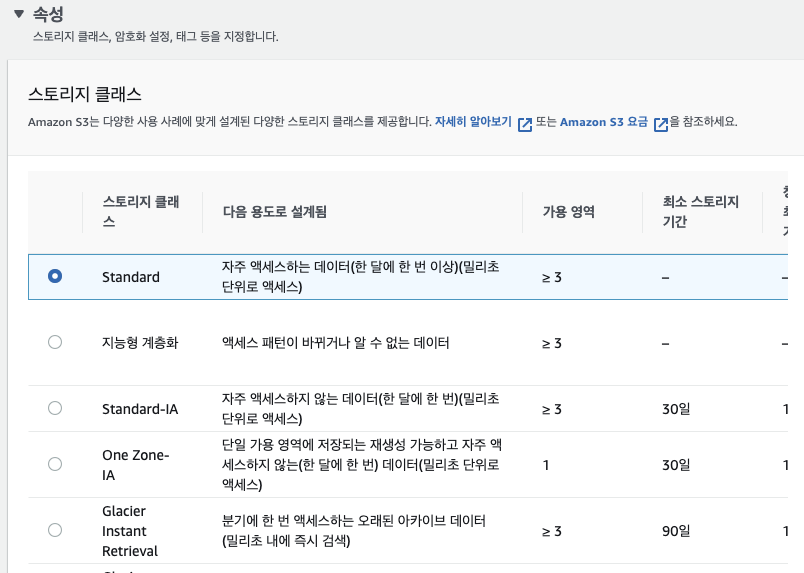The width and height of the screenshot is (804, 573).
Task: Click the 다음 용도로 설계됨 column header
Action: pyautogui.click(x=274, y=211)
